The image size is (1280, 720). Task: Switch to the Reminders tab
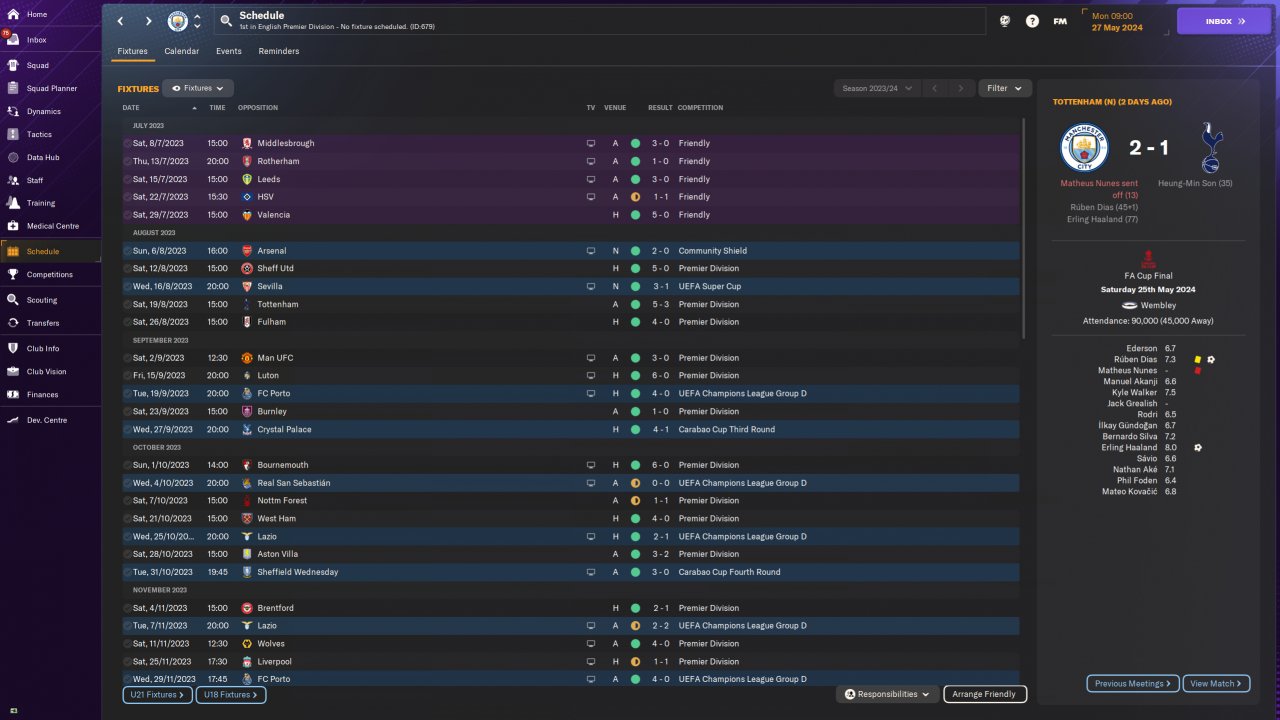point(279,51)
